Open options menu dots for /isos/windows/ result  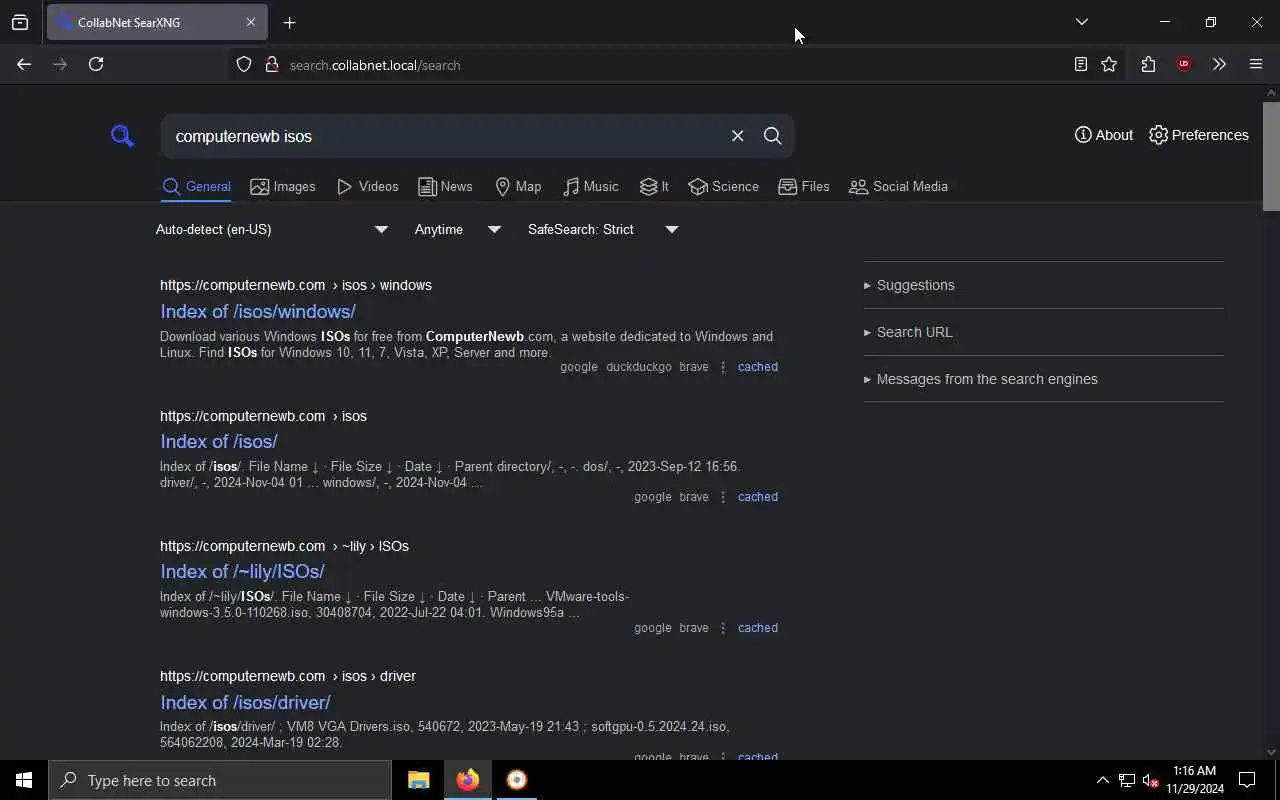(723, 367)
